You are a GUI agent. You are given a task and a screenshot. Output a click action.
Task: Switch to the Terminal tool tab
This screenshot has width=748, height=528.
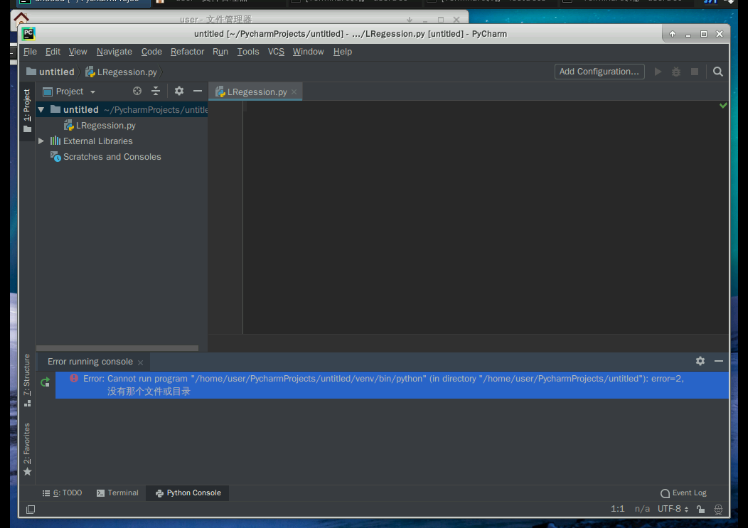point(117,493)
